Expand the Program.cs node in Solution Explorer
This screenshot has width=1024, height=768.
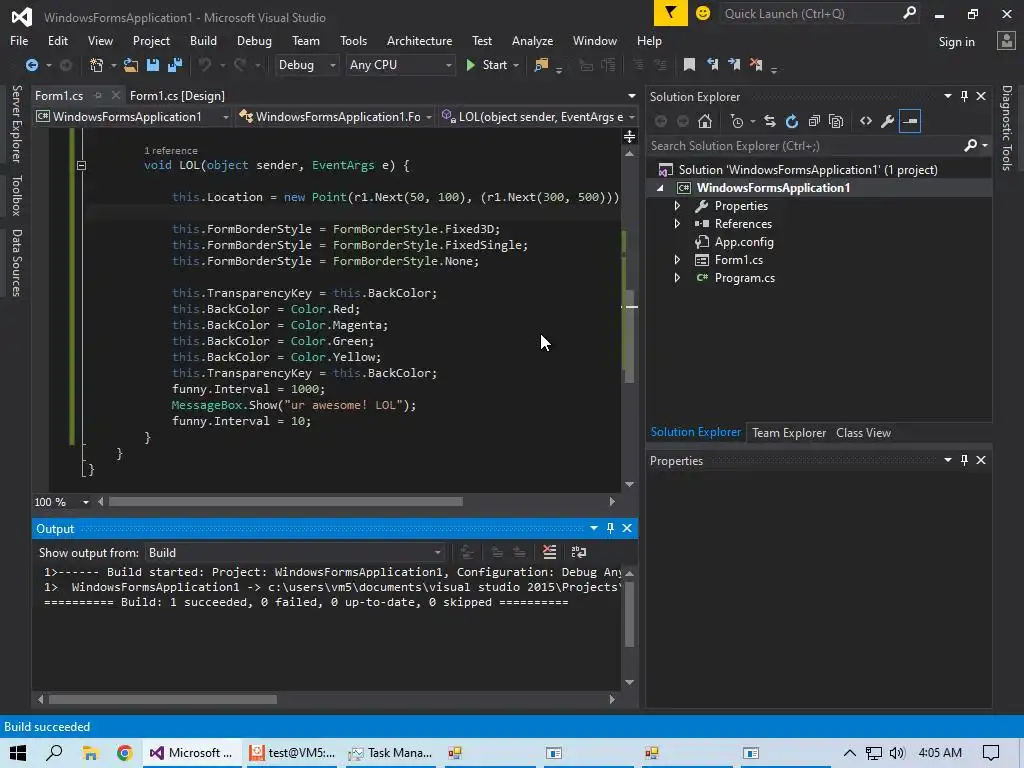677,278
